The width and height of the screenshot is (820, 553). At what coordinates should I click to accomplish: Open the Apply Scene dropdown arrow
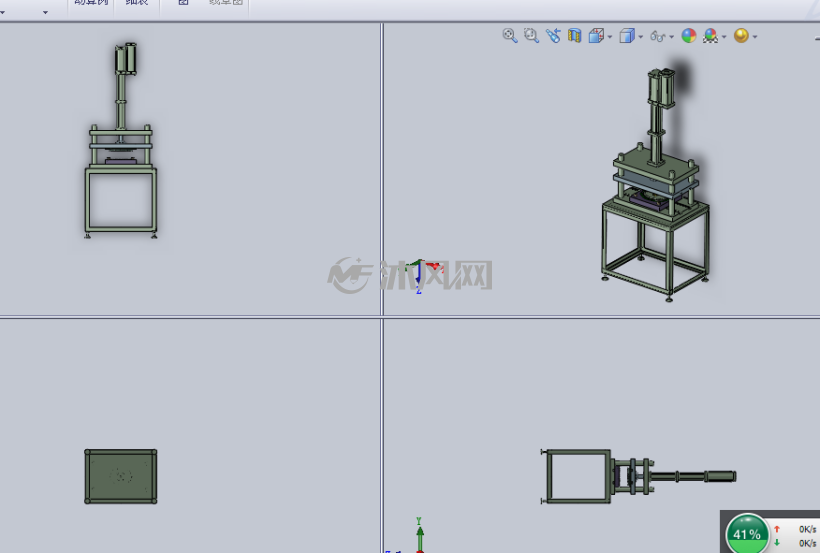click(724, 37)
